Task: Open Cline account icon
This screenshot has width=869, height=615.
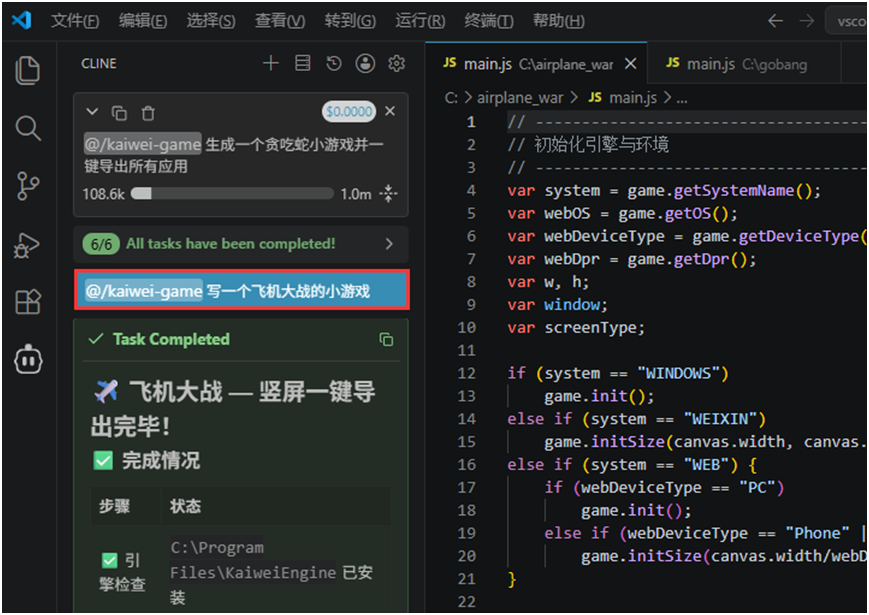Action: click(365, 63)
